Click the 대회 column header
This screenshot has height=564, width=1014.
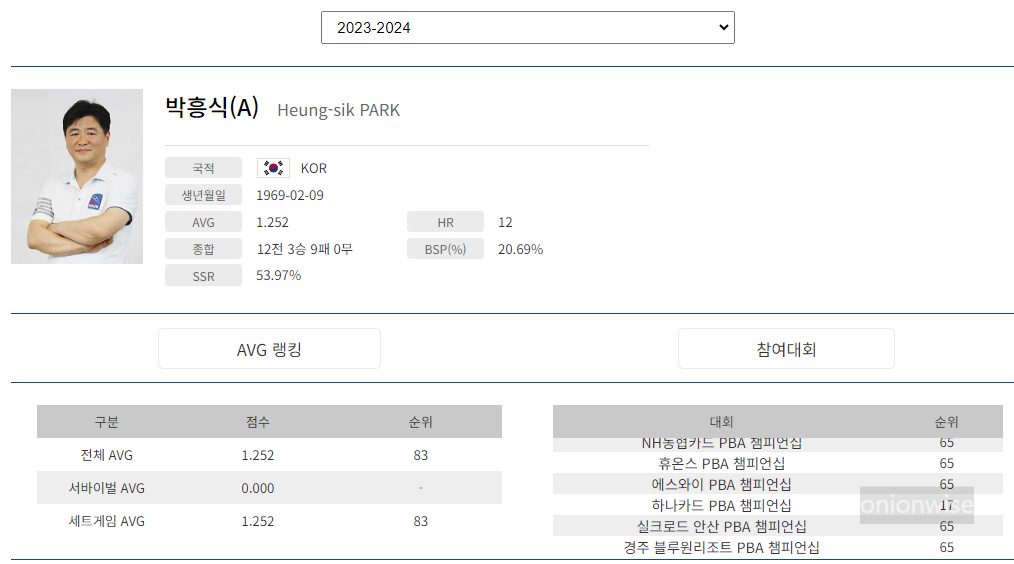[721, 422]
